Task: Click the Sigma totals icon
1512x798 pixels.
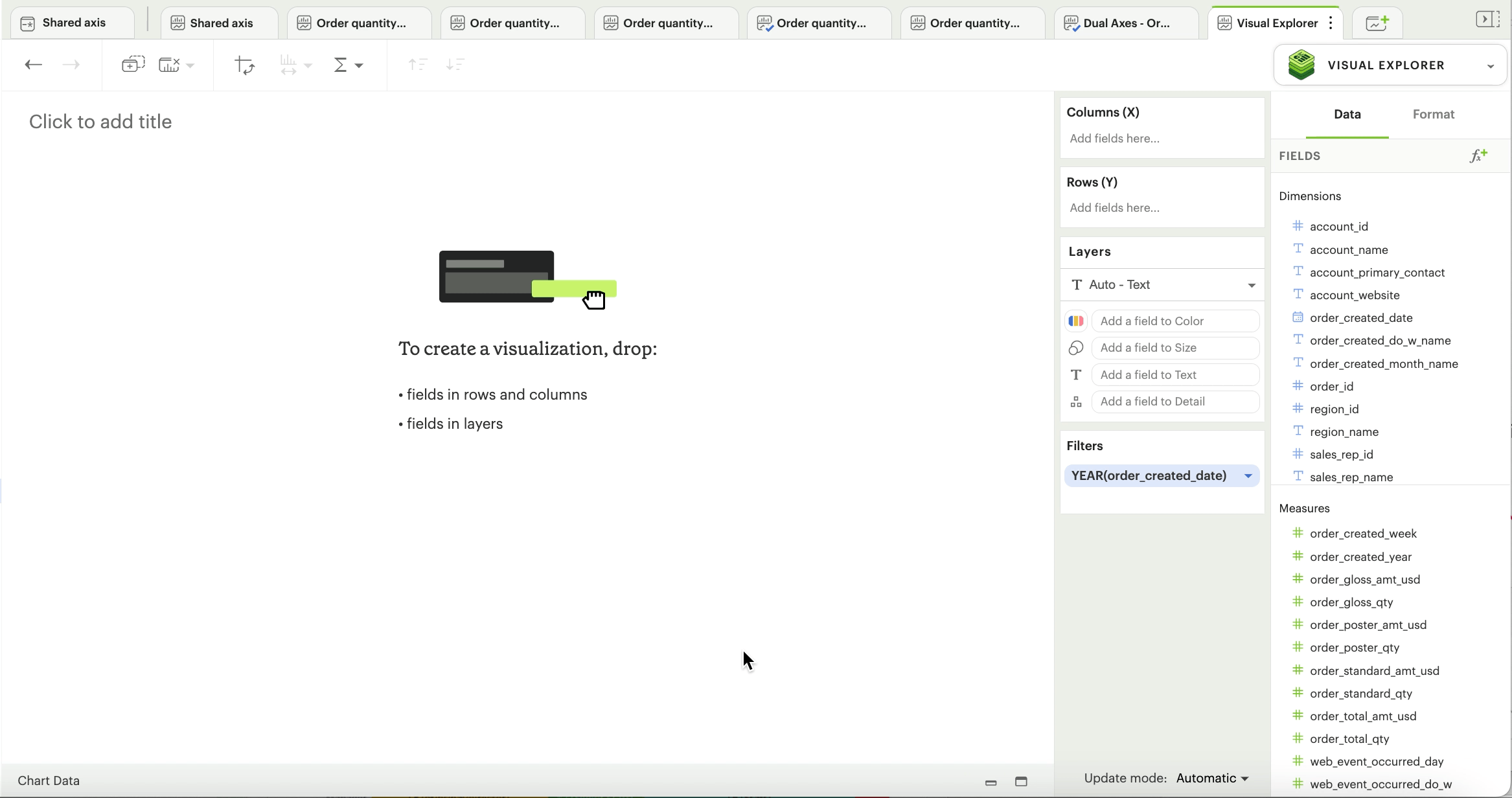Action: tap(341, 65)
